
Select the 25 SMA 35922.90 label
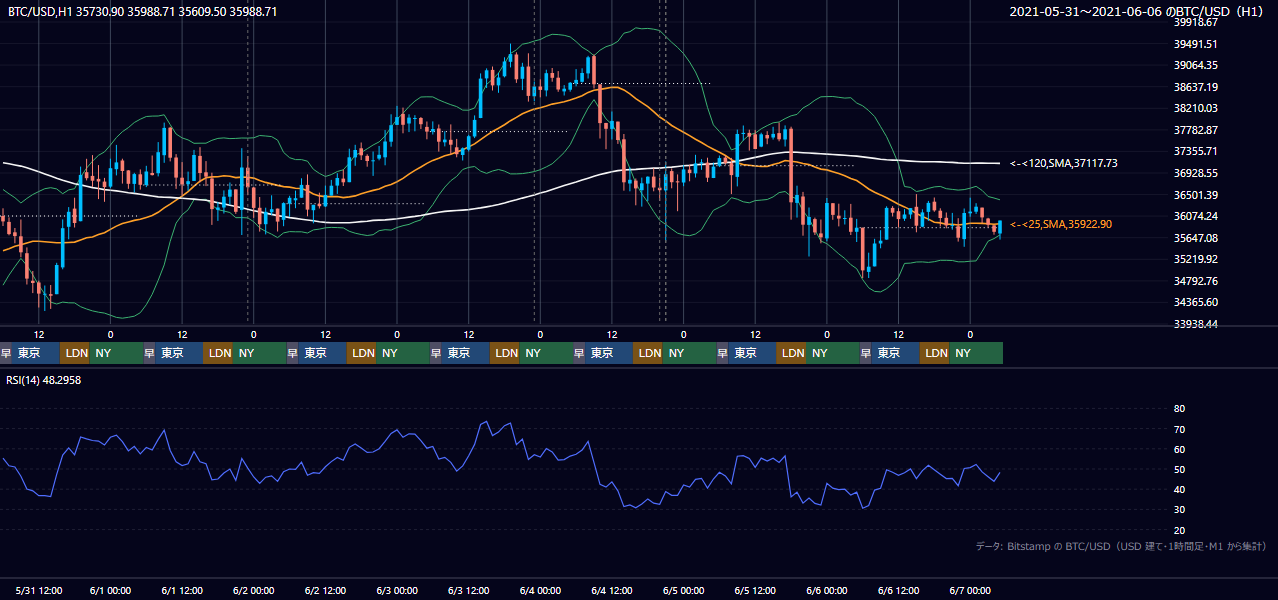point(1061,224)
